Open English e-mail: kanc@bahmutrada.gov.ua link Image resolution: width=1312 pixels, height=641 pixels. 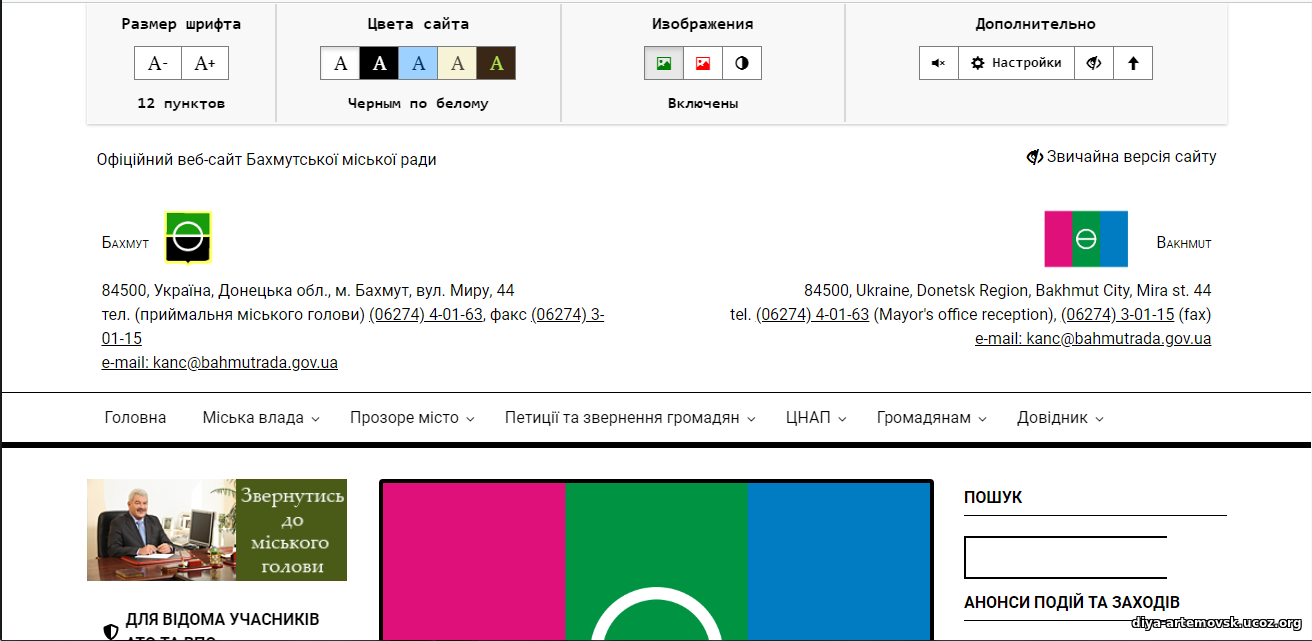click(1093, 339)
